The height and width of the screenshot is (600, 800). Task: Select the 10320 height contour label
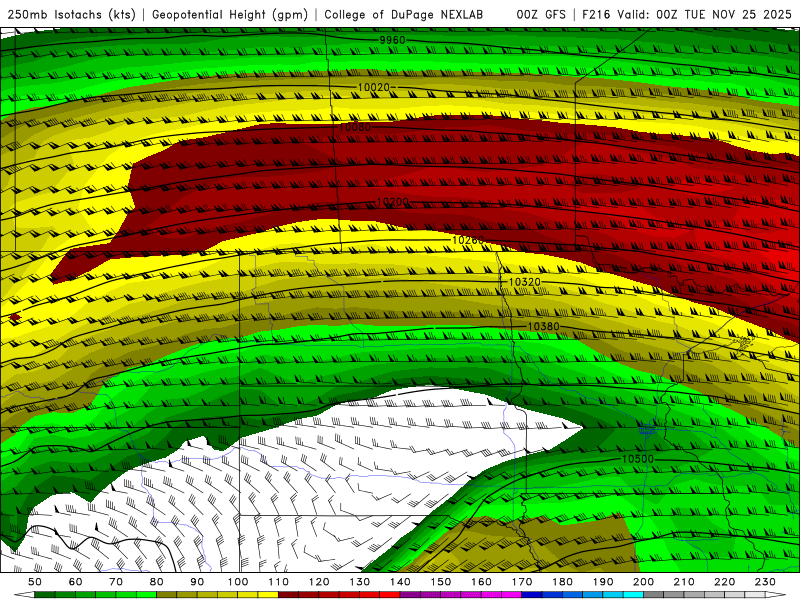[524, 282]
